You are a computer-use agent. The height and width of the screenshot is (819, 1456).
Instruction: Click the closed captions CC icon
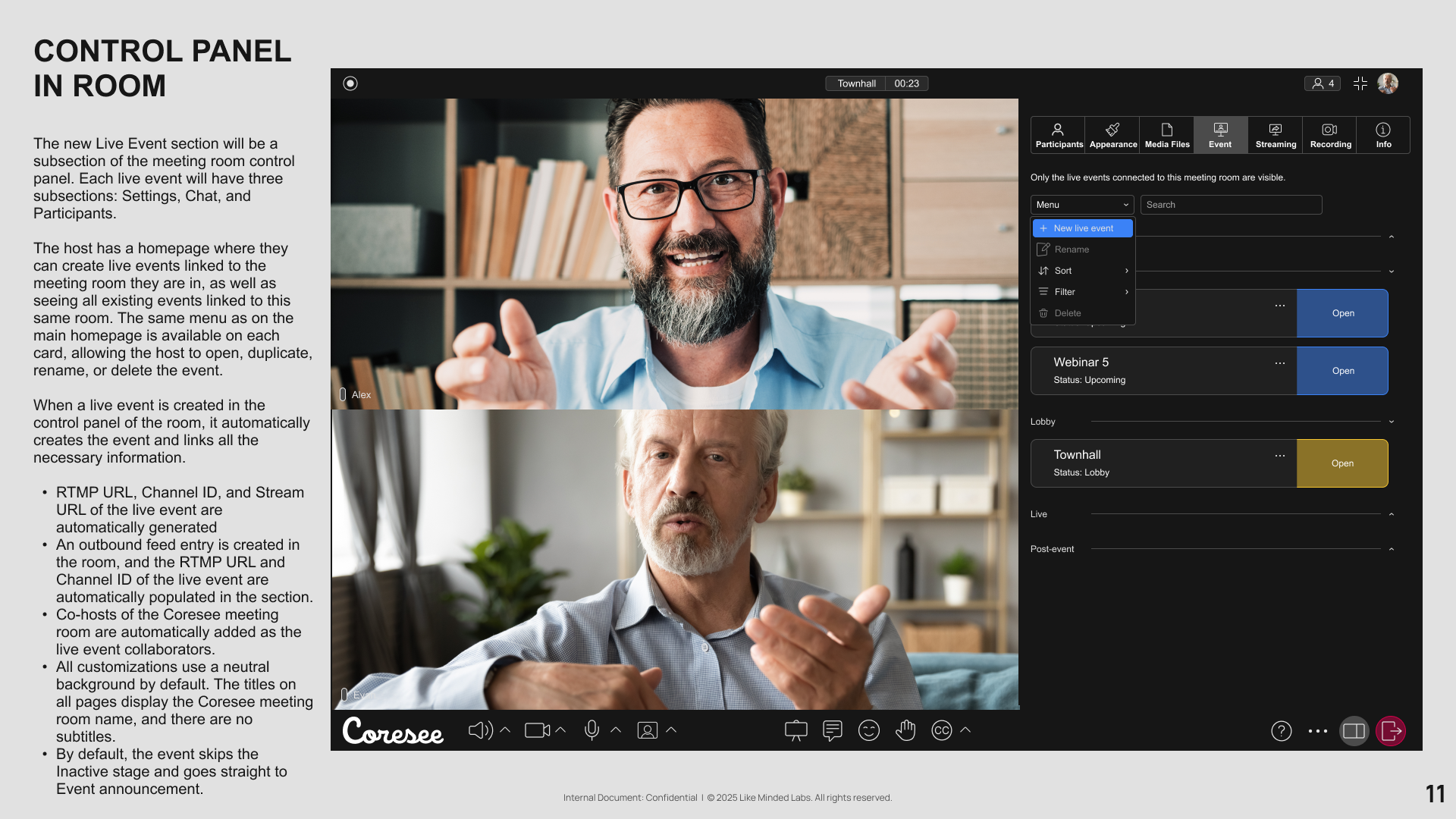pyautogui.click(x=941, y=730)
